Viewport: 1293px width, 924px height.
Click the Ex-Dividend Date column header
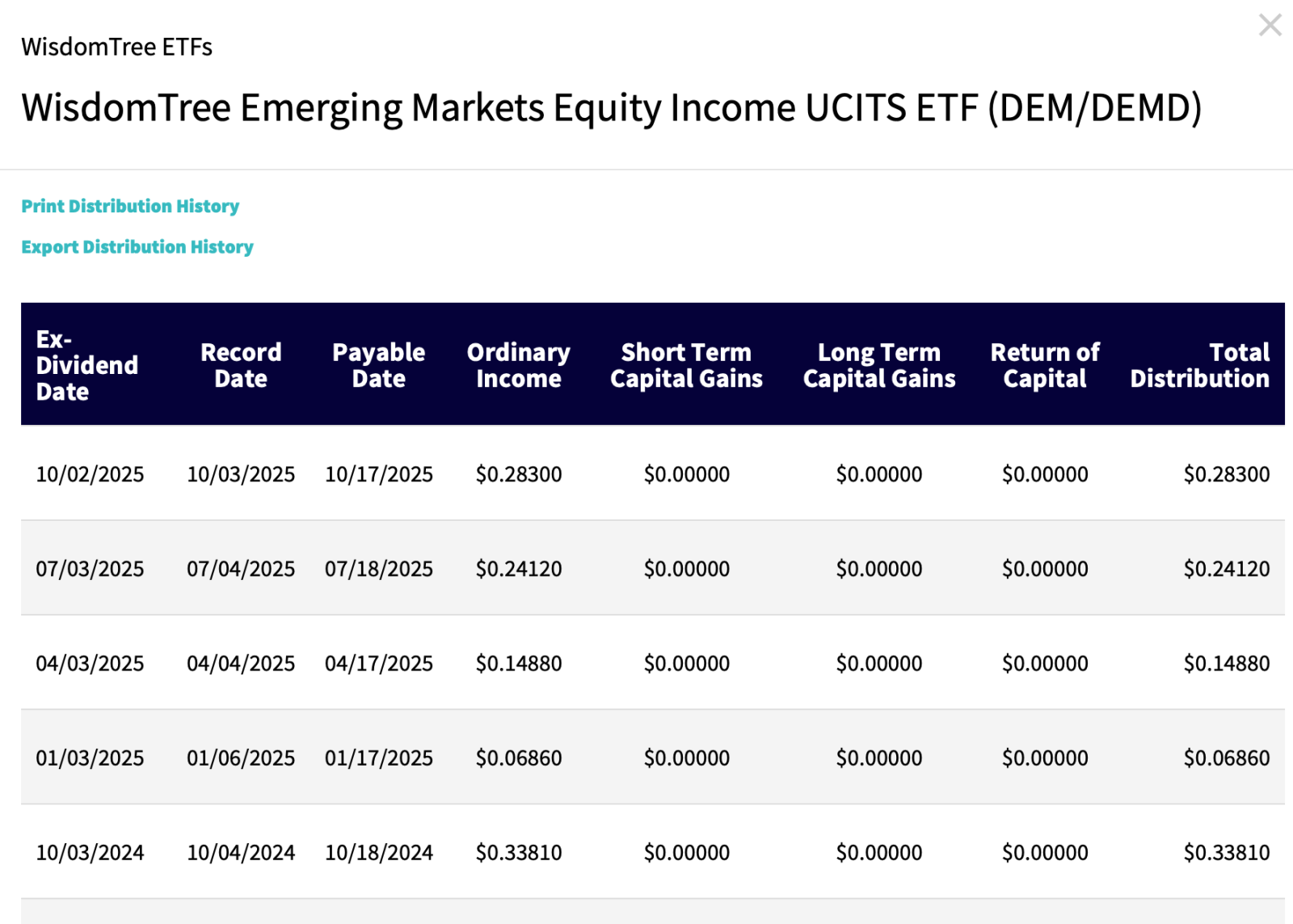[x=86, y=365]
